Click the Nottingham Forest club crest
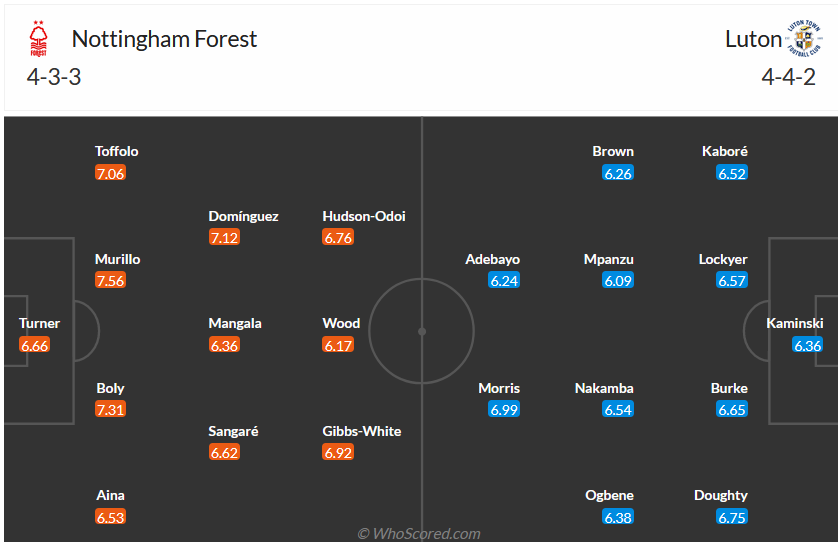The width and height of the screenshot is (838, 542). tap(38, 40)
